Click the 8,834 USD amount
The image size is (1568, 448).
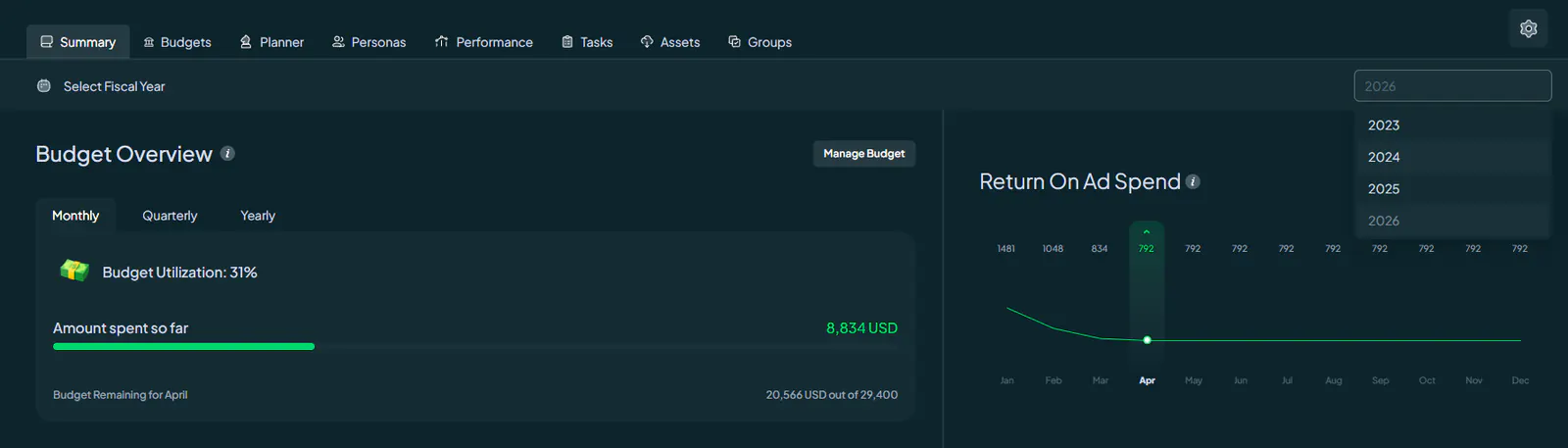coord(861,328)
